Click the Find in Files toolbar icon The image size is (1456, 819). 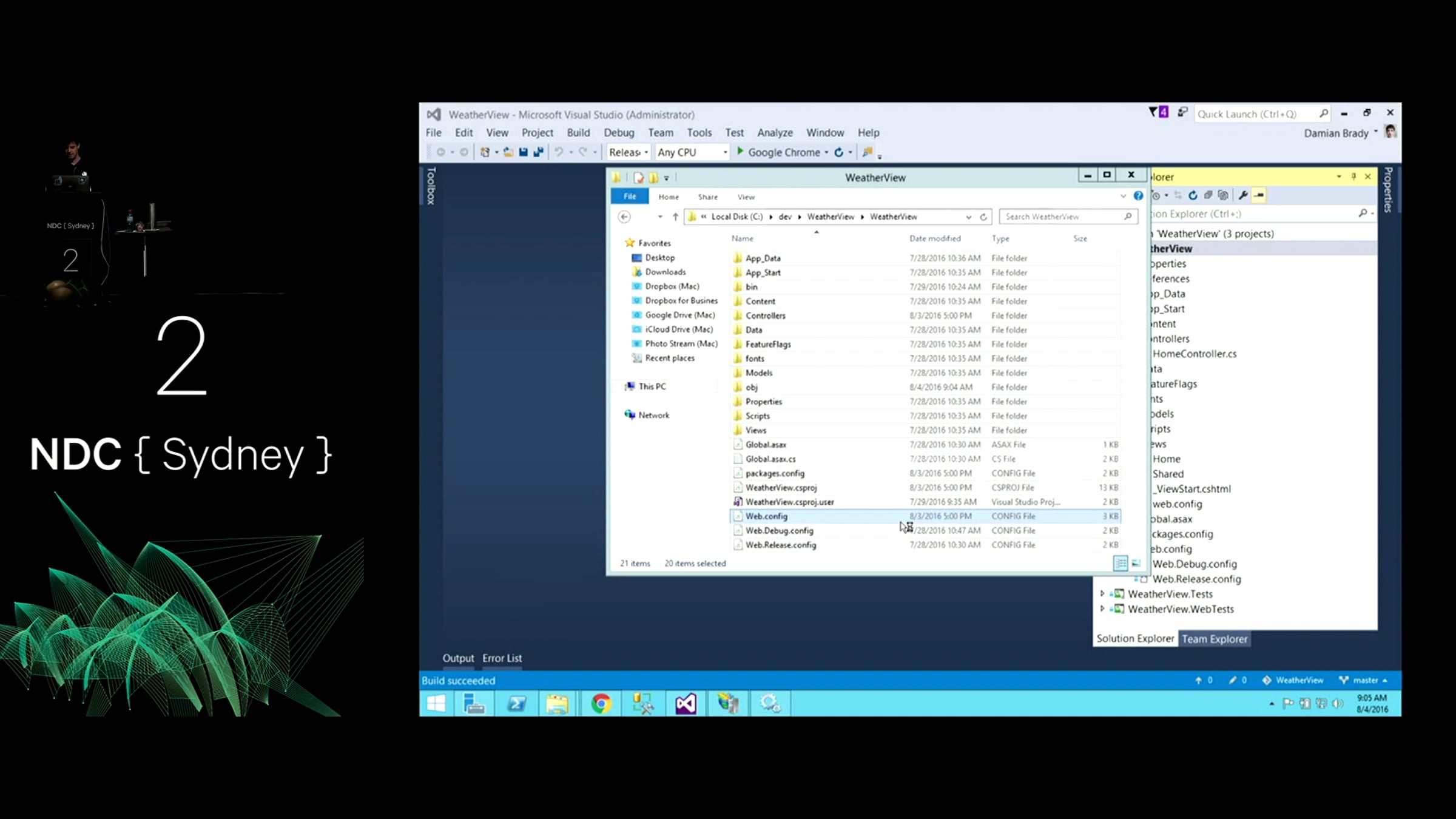coord(868,152)
